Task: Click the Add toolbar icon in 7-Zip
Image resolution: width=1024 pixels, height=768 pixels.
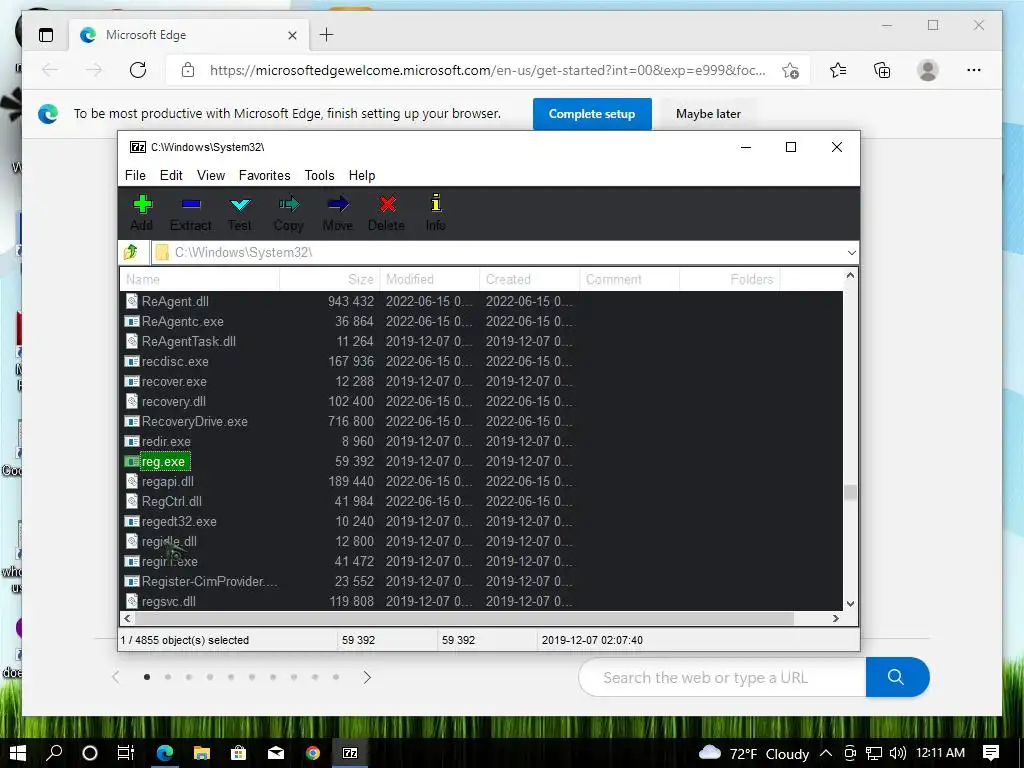Action: pyautogui.click(x=142, y=213)
